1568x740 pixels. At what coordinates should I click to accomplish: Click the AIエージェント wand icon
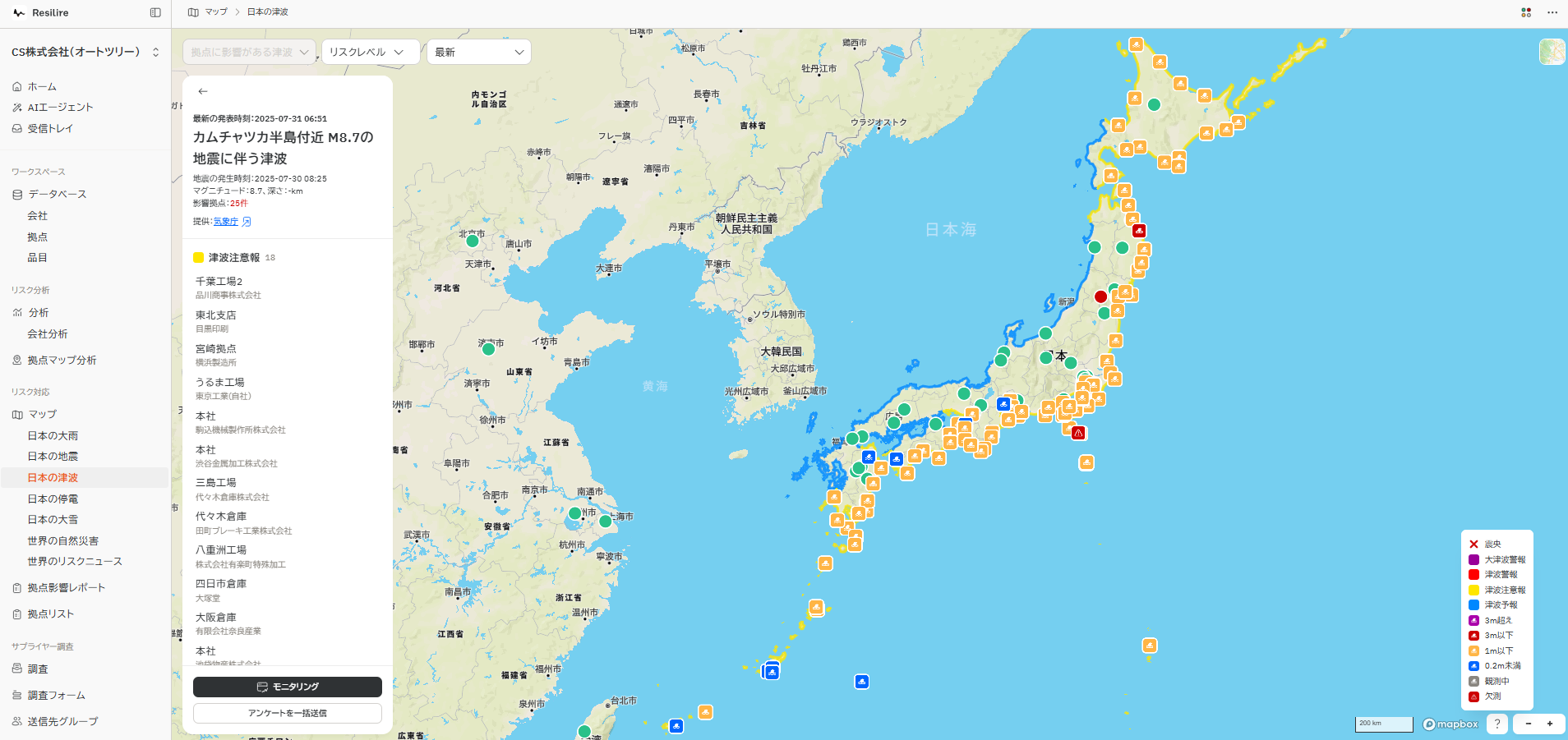point(17,108)
